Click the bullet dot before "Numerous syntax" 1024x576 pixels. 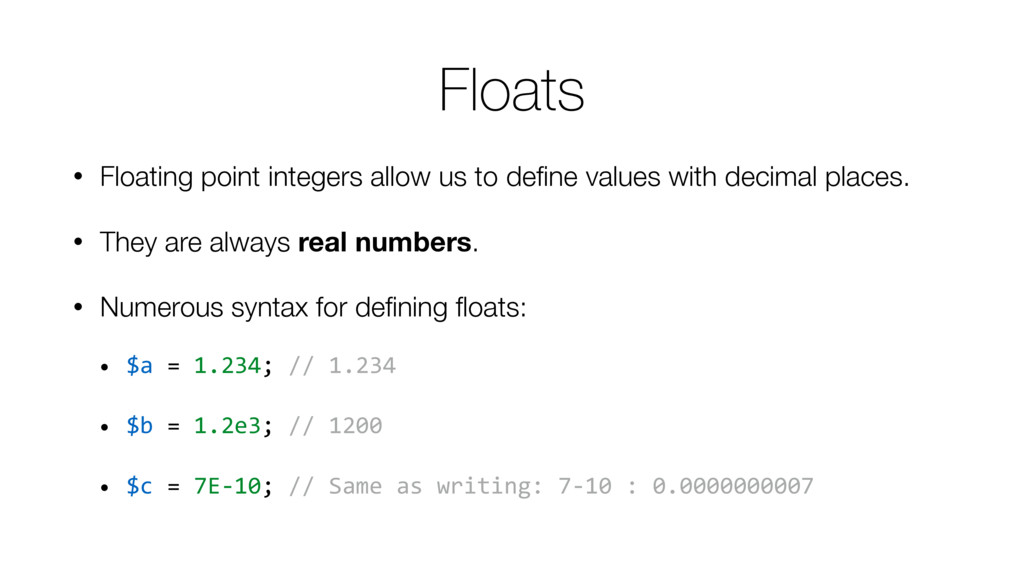coord(78,307)
